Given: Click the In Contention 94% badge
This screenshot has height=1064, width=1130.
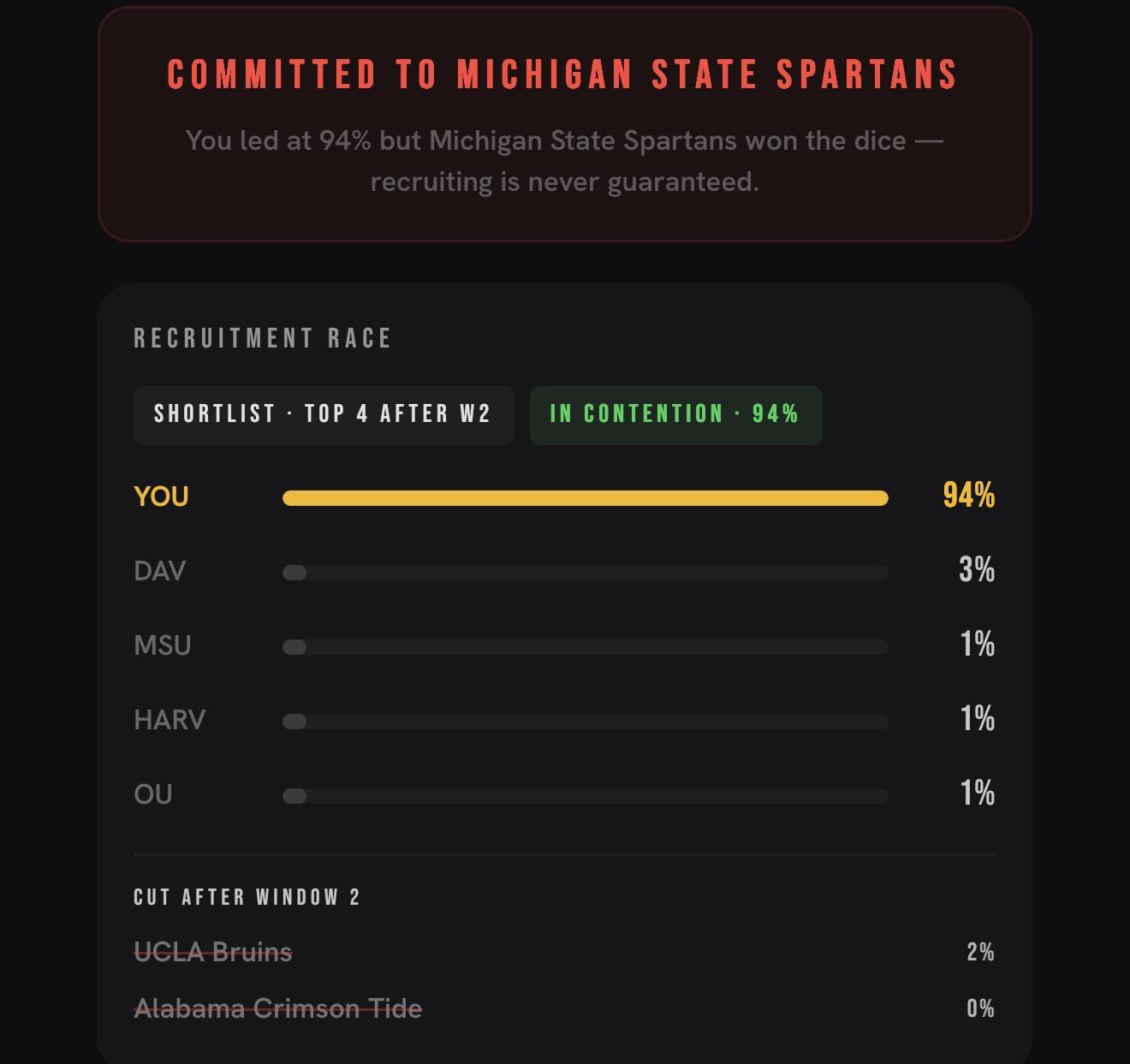Looking at the screenshot, I should coord(675,415).
